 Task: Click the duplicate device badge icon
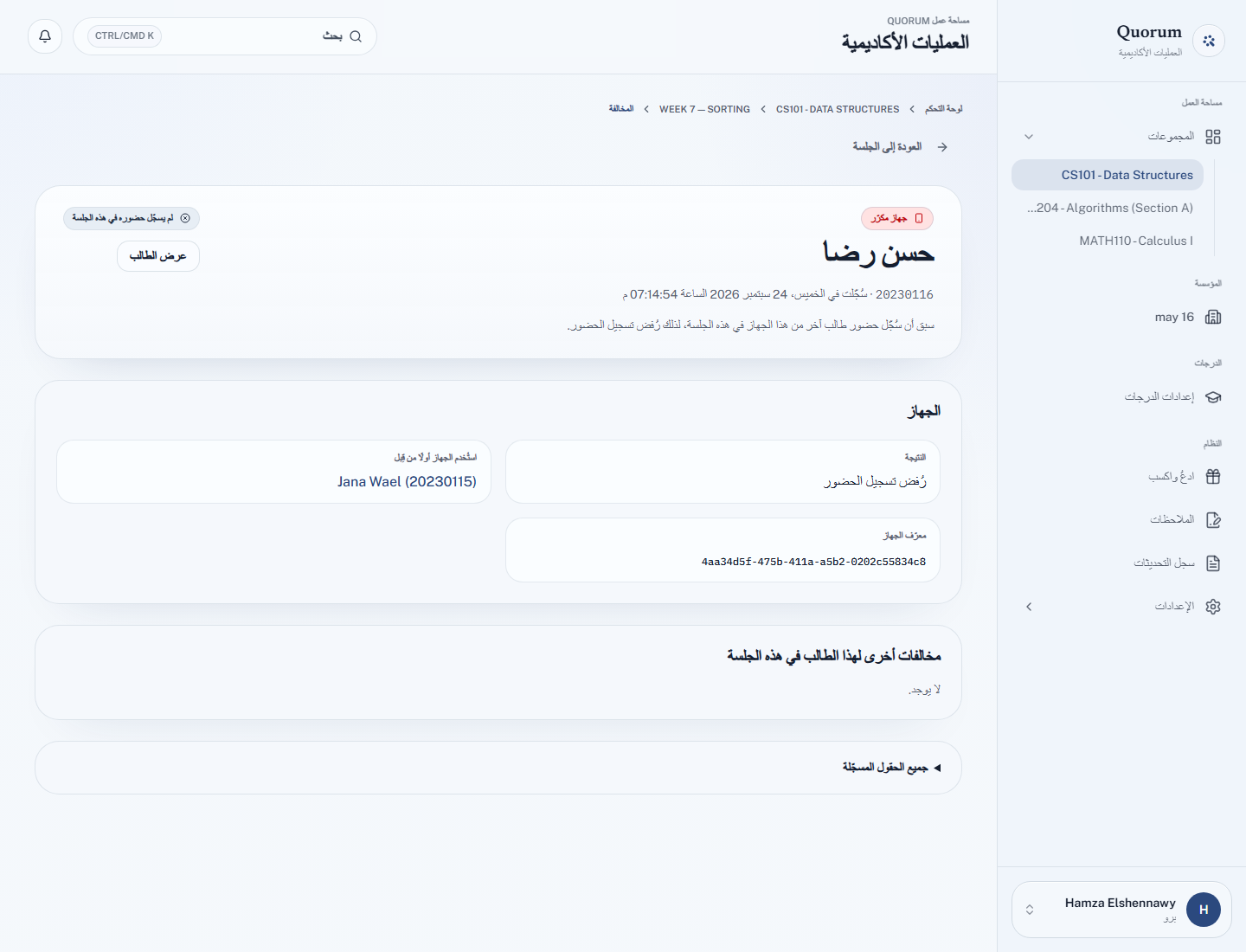click(919, 218)
